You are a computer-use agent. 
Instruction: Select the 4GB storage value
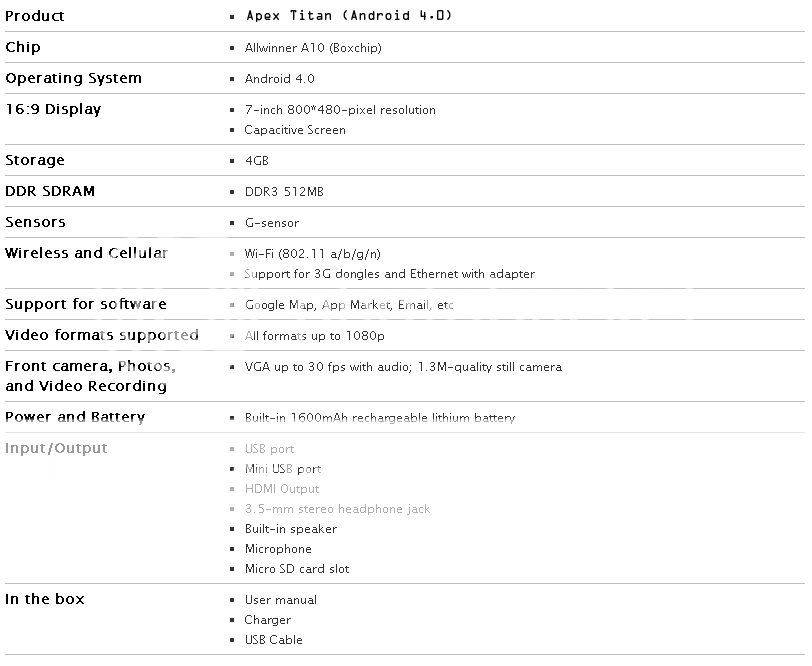[257, 160]
